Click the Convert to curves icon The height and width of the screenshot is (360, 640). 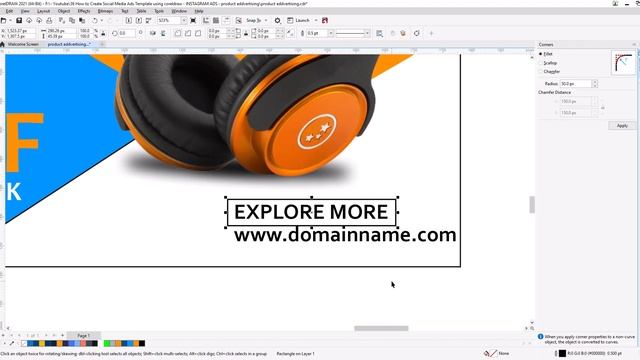(x=417, y=33)
